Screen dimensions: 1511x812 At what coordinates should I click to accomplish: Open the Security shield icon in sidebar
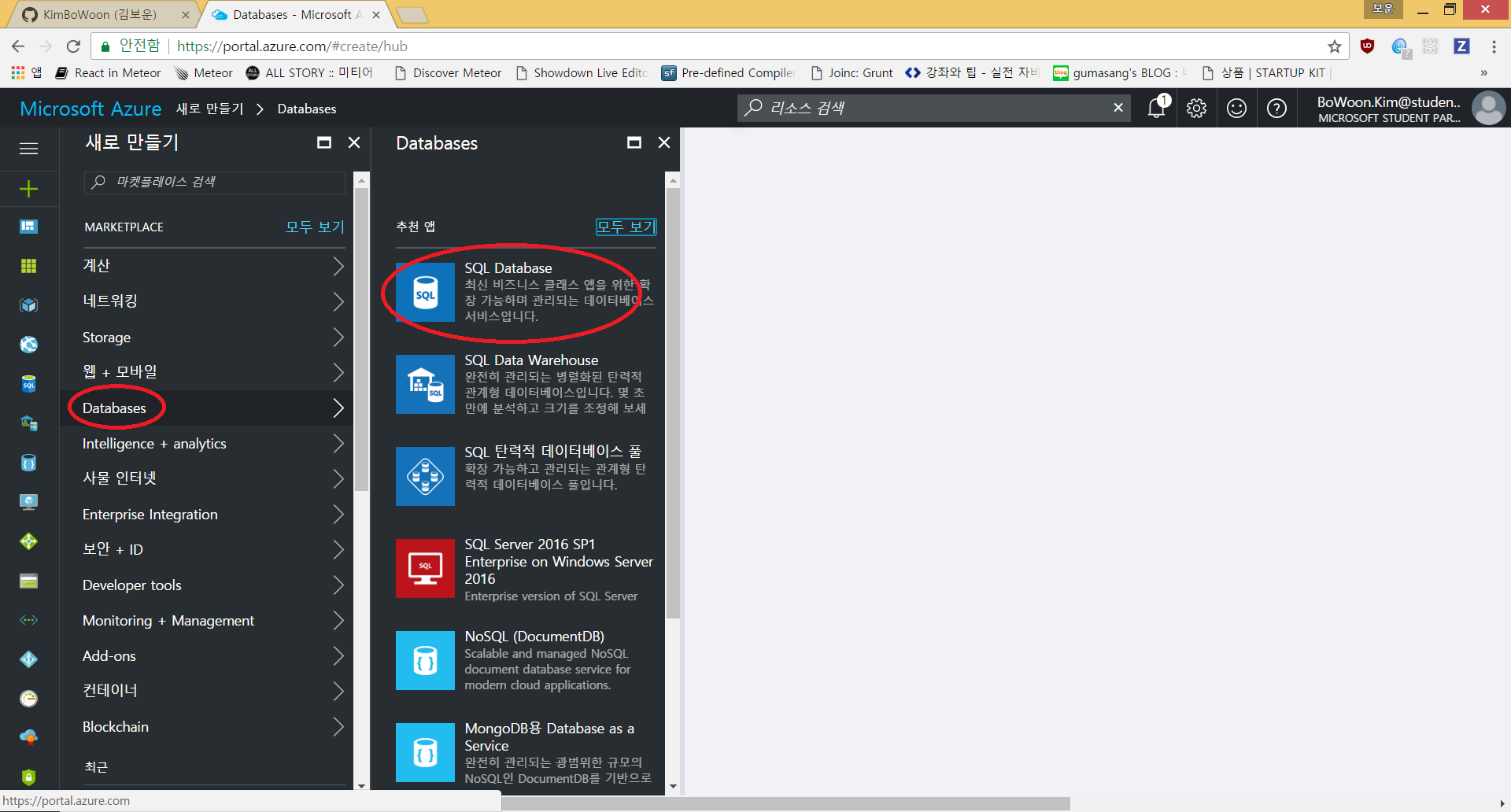(28, 777)
